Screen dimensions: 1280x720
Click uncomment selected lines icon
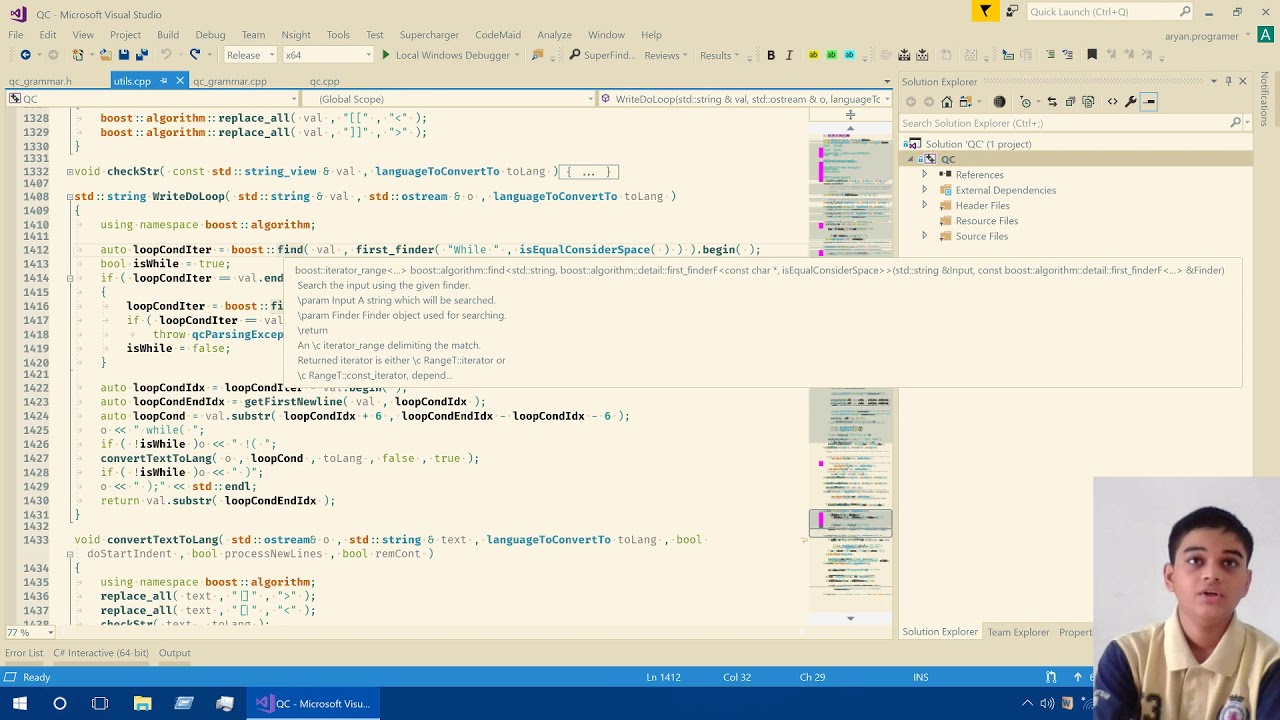tap(1068, 55)
